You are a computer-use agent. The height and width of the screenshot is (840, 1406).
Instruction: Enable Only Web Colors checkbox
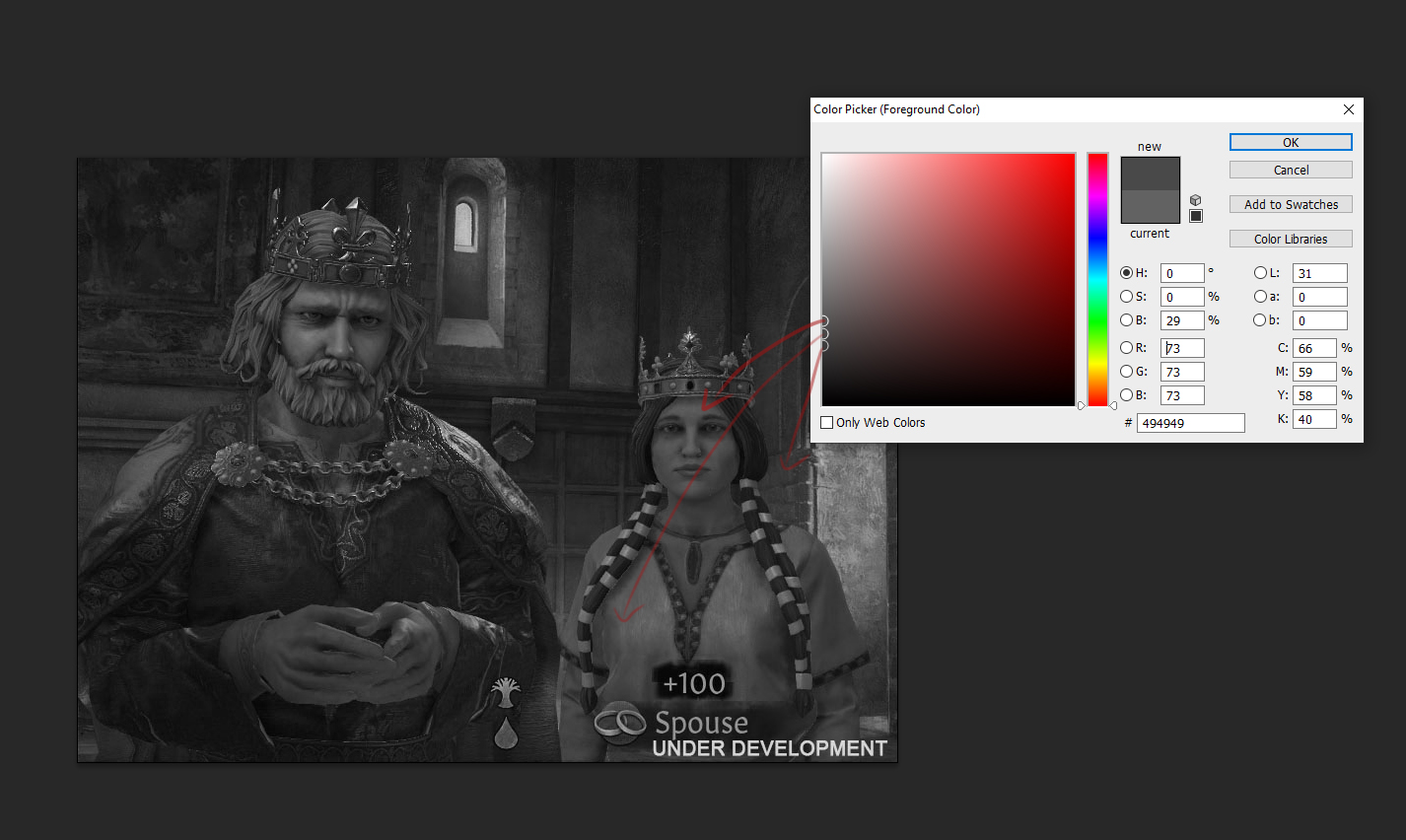click(x=827, y=423)
